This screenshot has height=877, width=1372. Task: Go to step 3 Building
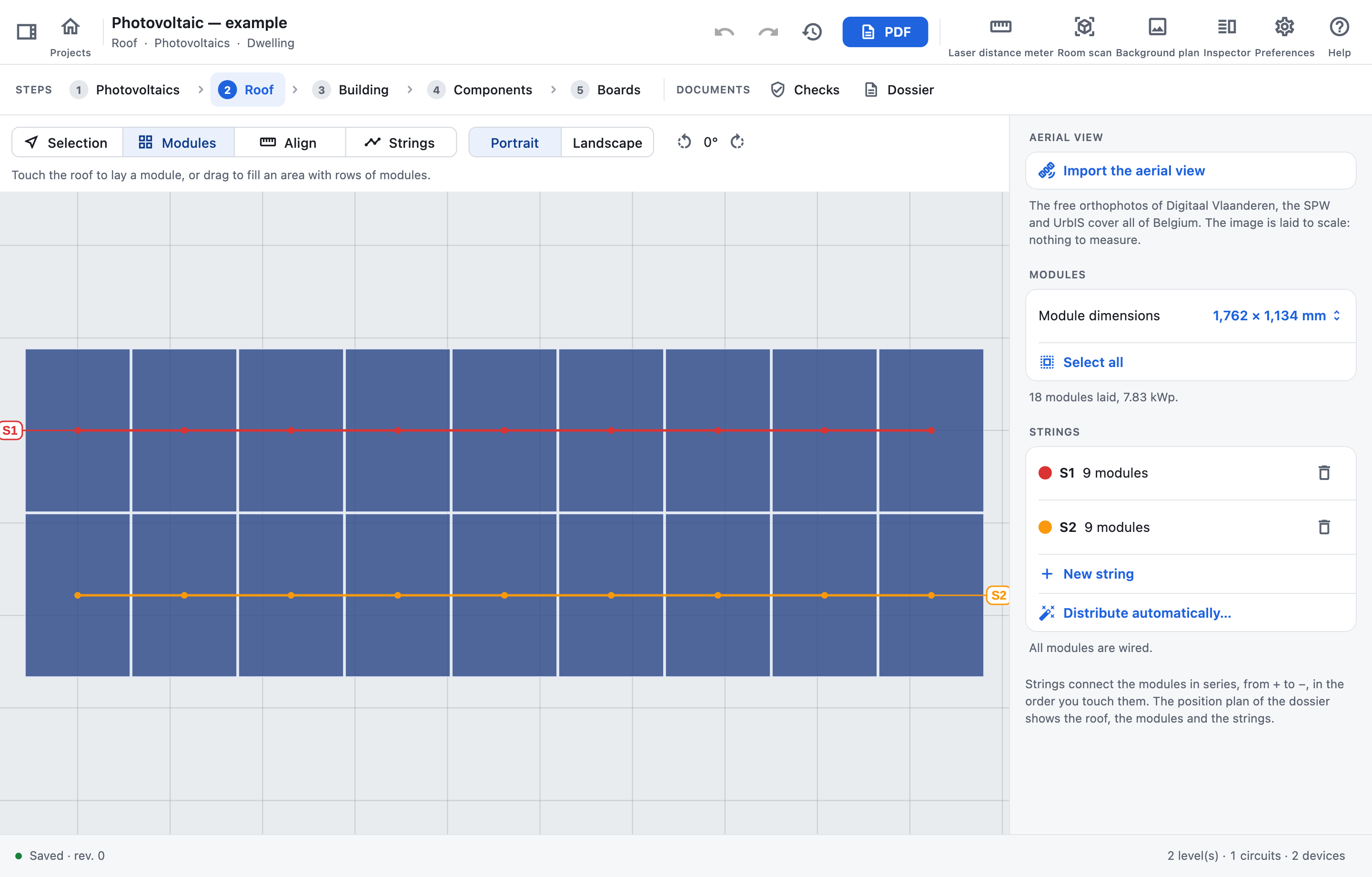tap(351, 90)
